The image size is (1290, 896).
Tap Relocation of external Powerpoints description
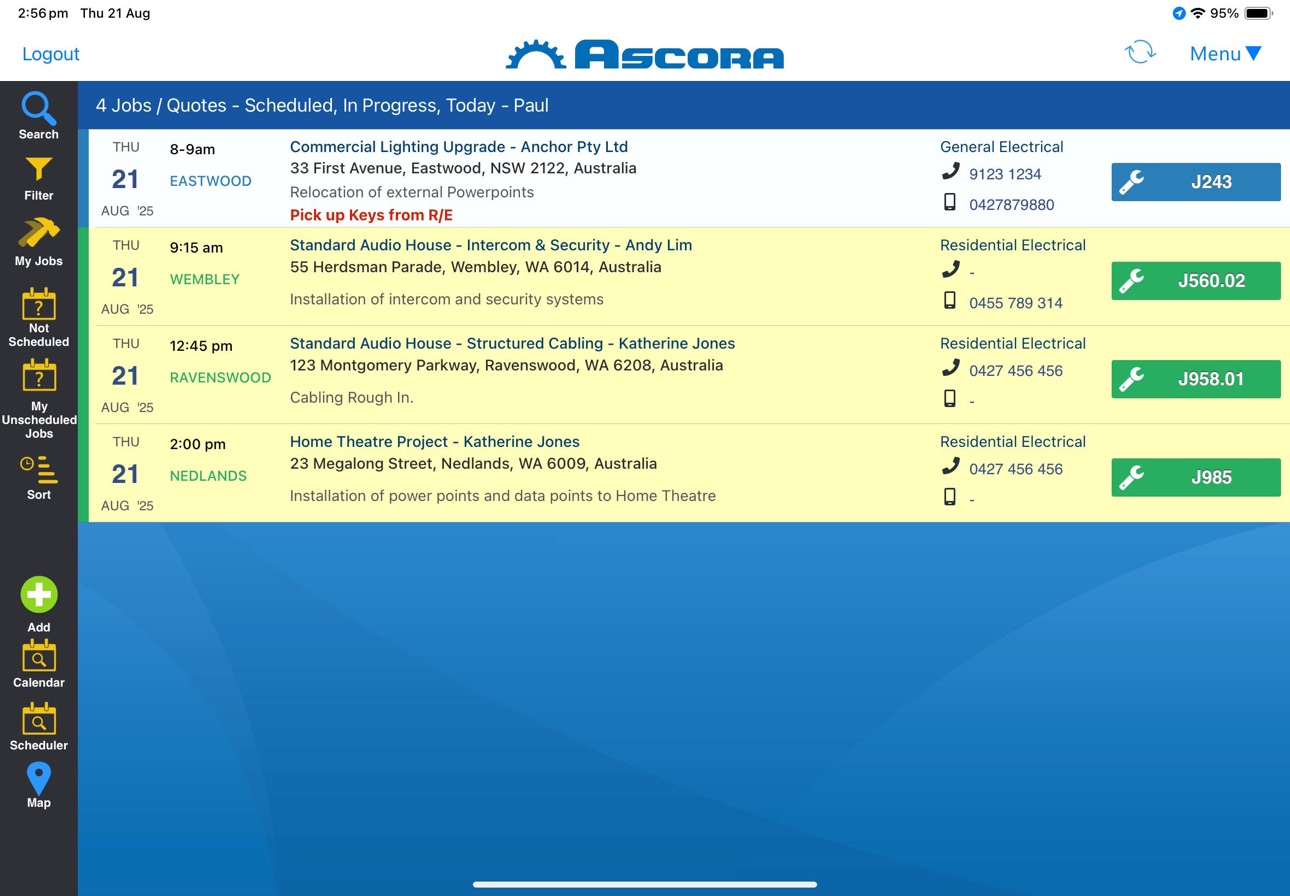point(412,192)
